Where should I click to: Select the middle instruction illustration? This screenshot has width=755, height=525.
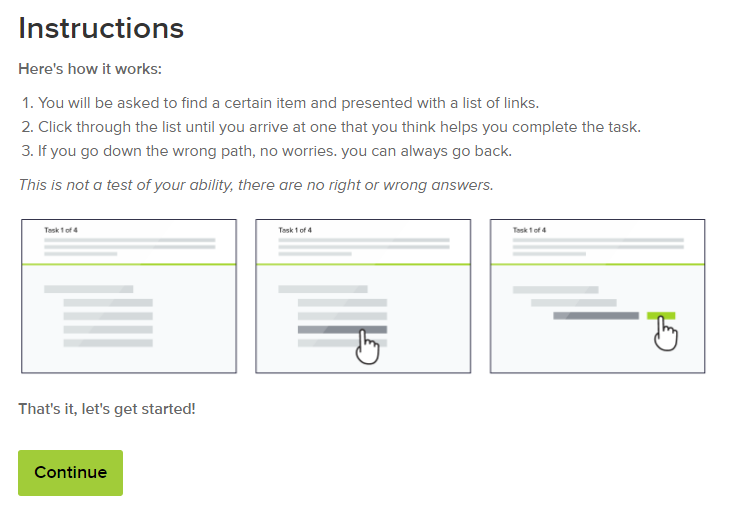[363, 296]
